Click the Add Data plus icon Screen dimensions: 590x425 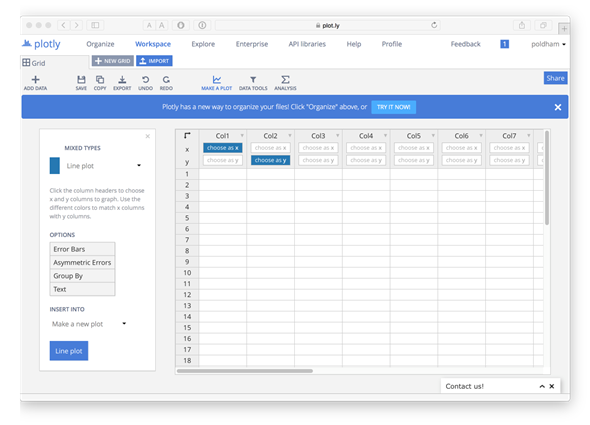tap(35, 79)
